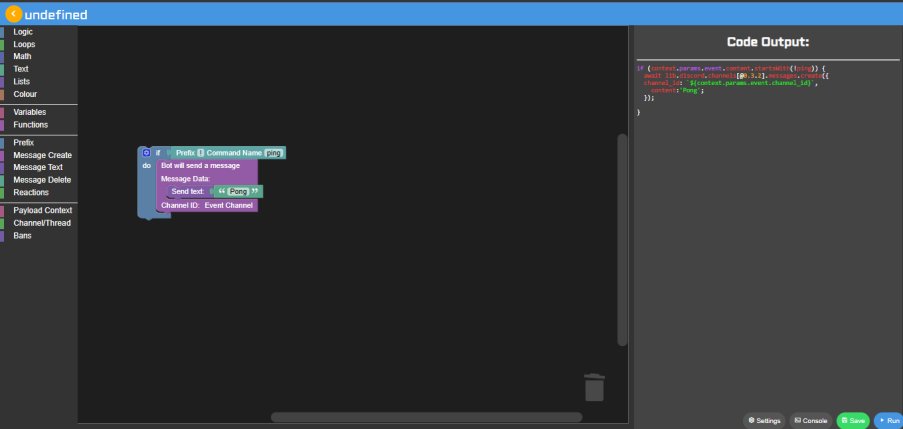Click the 'Code Output:' heading
903x429 pixels.
pyautogui.click(x=768, y=42)
